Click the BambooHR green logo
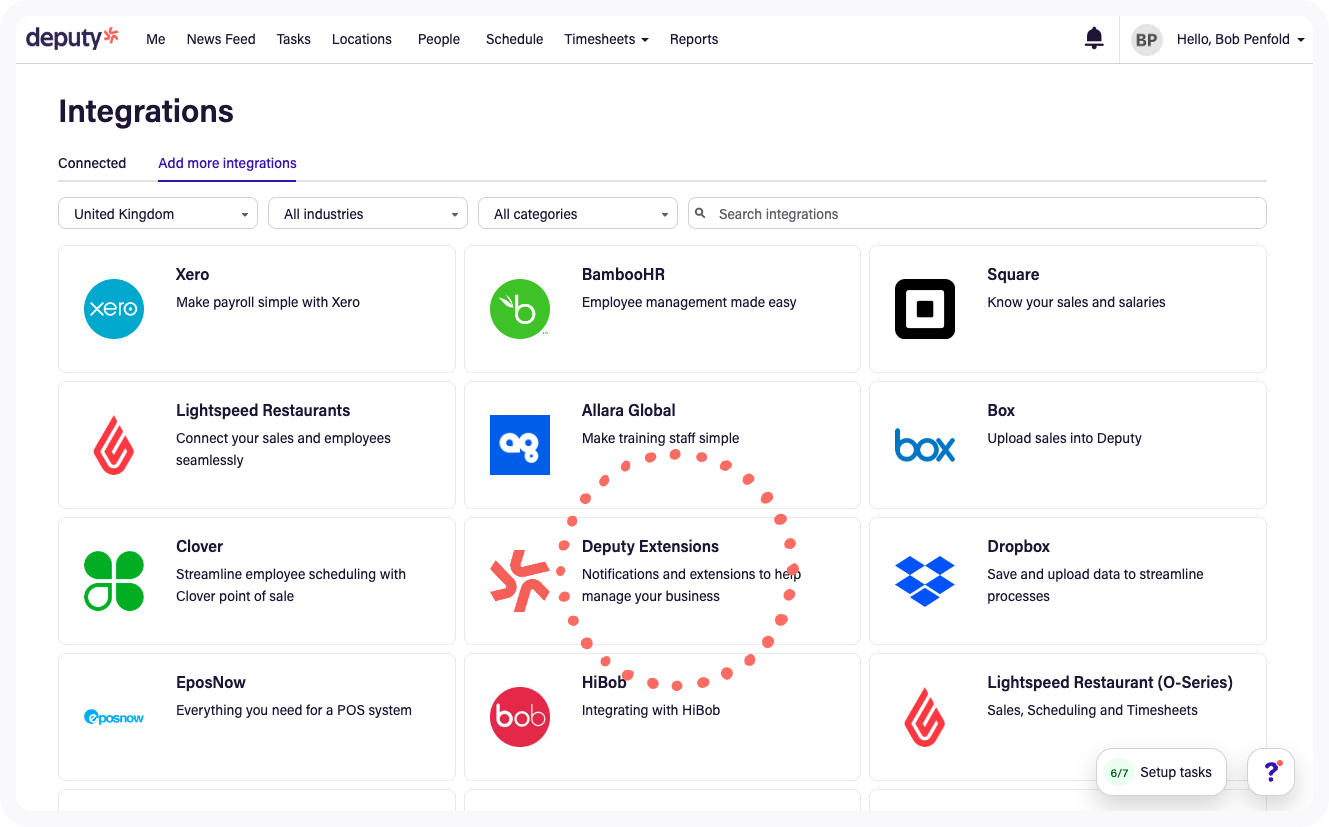 click(520, 309)
